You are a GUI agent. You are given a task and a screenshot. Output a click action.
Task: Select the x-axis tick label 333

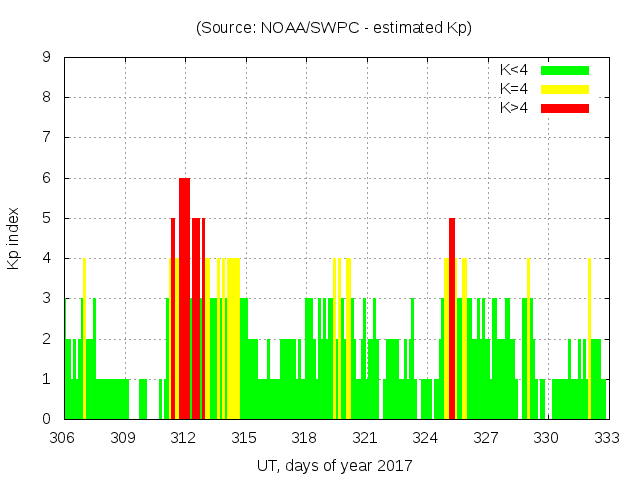click(607, 437)
